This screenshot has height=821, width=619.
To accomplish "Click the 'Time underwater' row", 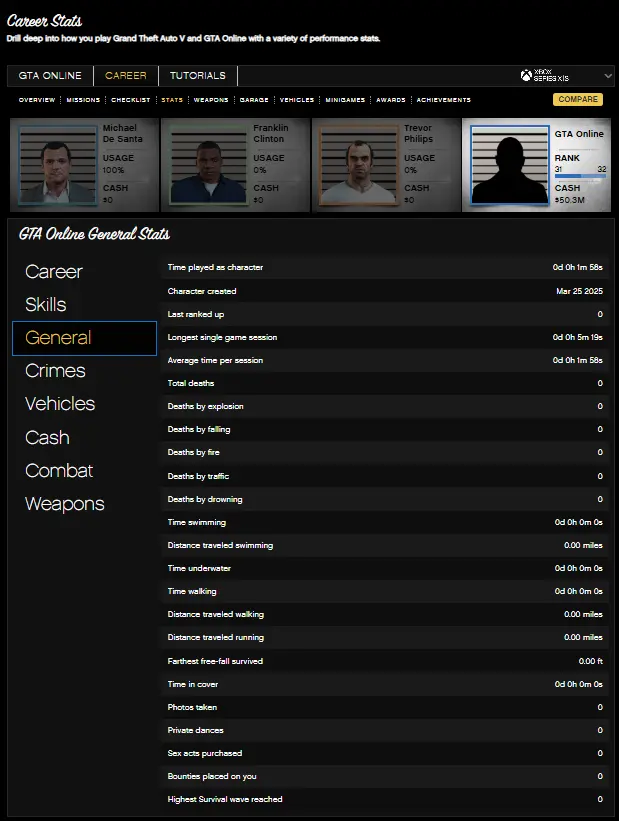I will (x=385, y=568).
